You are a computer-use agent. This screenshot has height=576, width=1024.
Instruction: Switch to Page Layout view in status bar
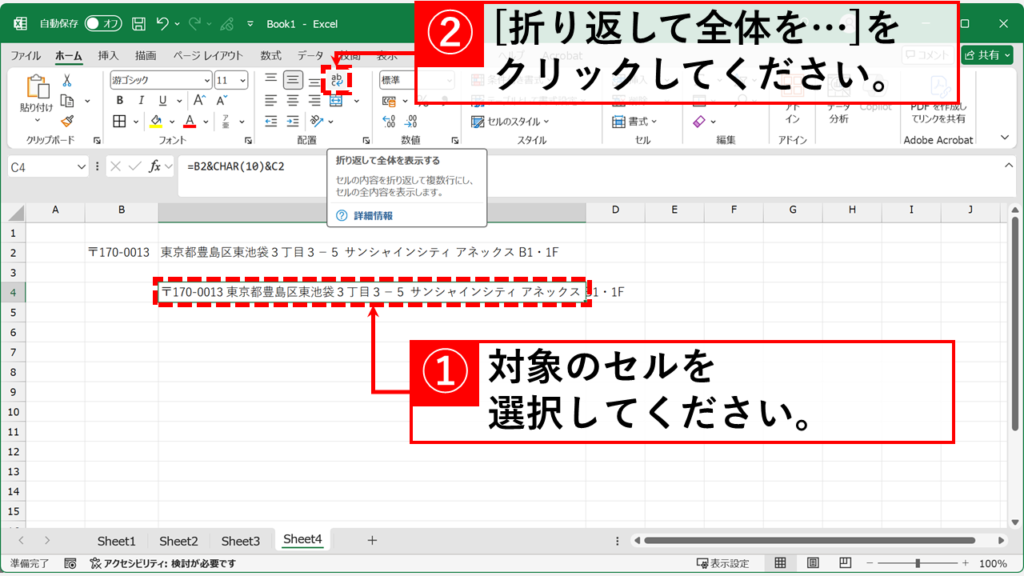click(813, 563)
